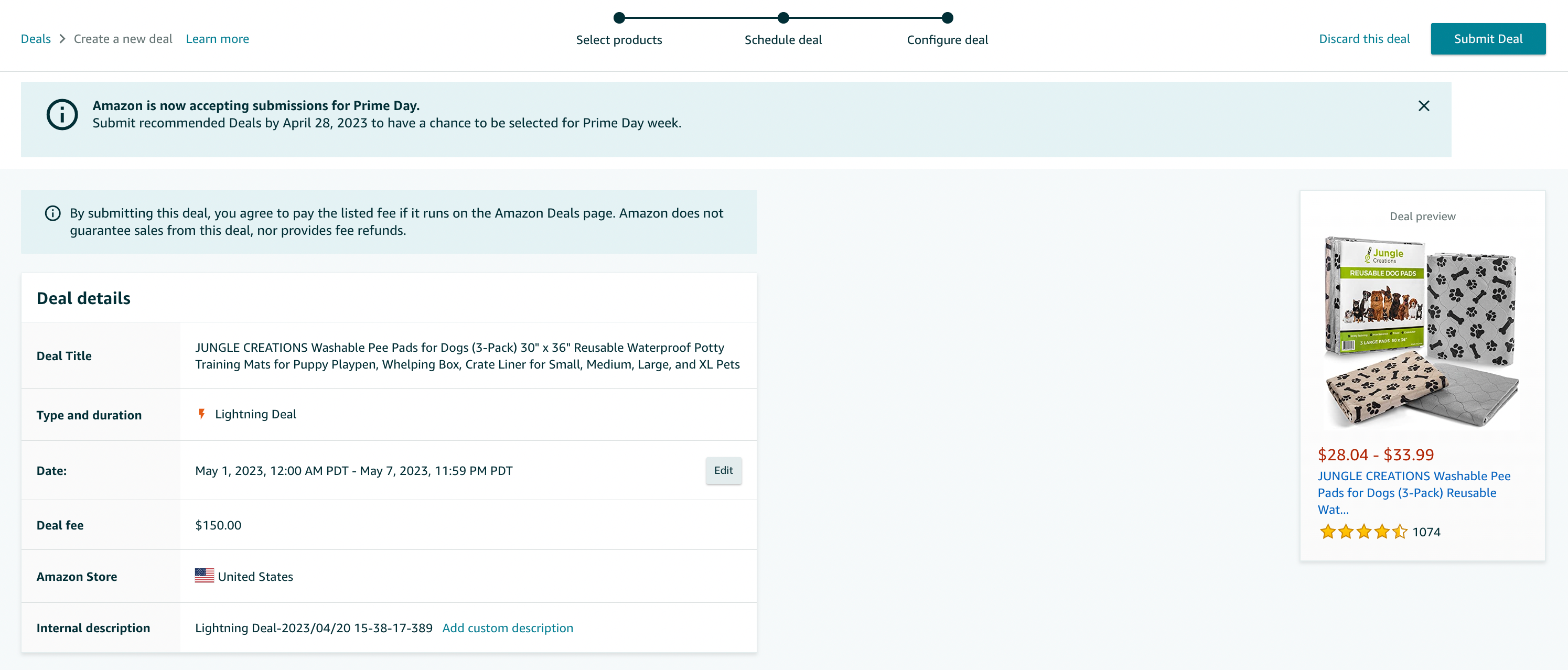Screen dimensions: 1568x670
Task: Click the Configure deal step label
Action: point(947,40)
